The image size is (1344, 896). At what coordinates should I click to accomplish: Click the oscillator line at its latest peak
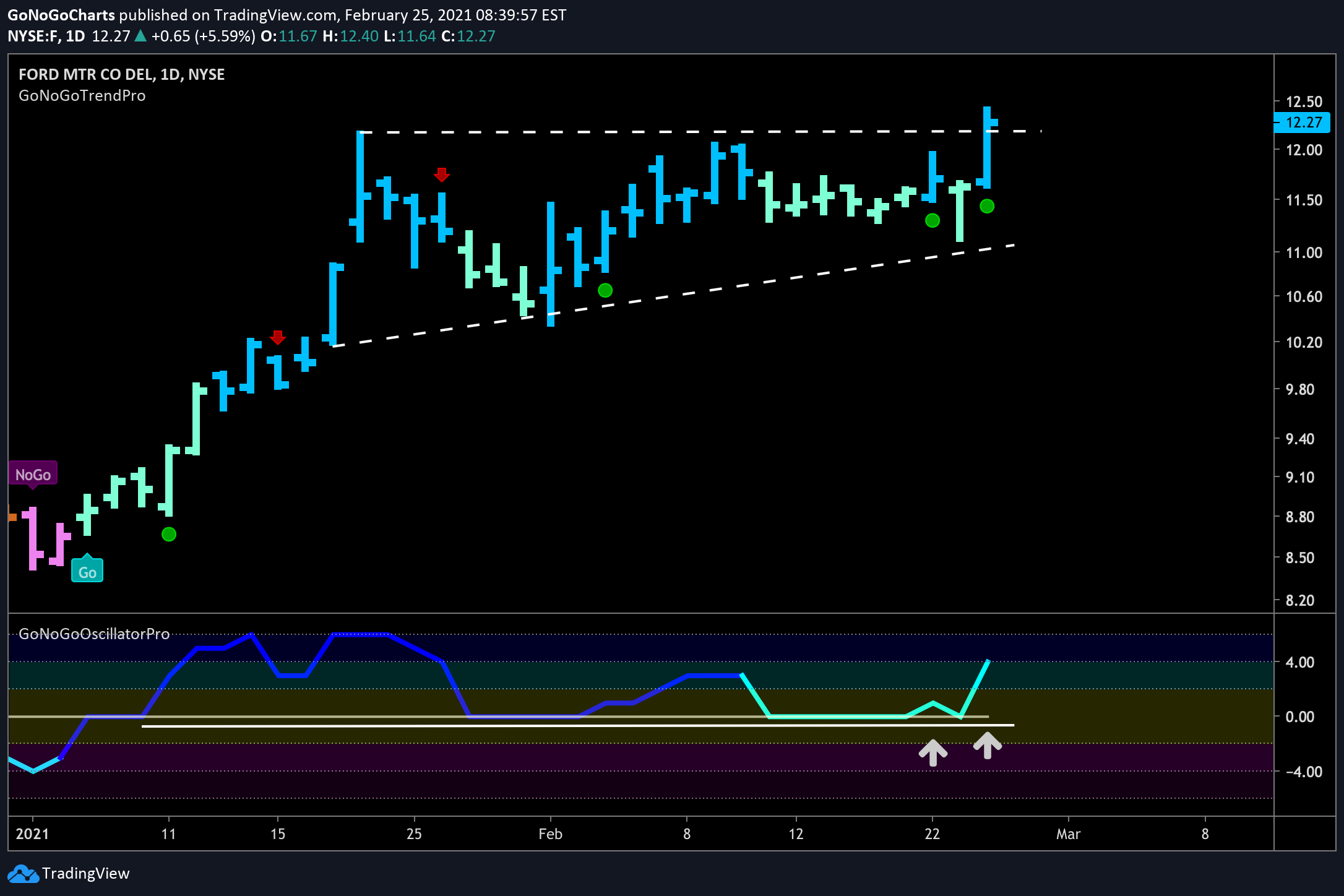[x=988, y=661]
